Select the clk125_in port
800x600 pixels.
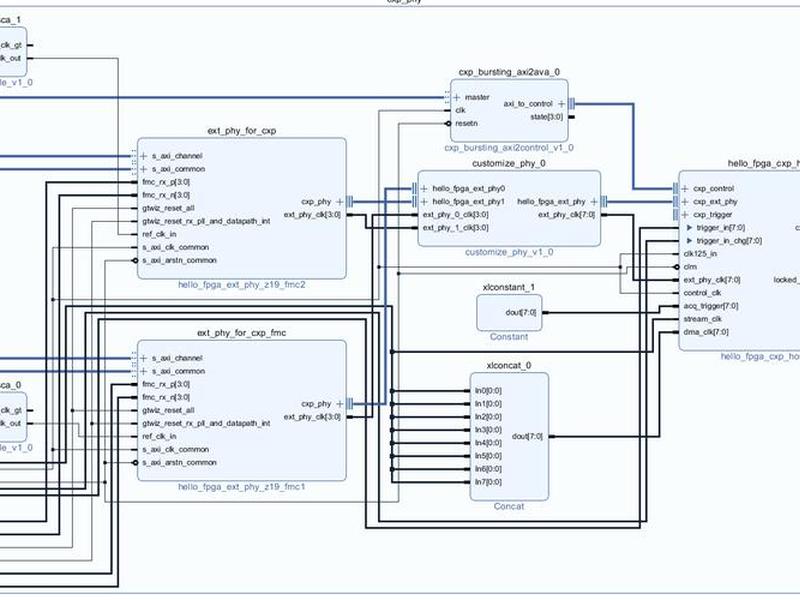[700, 254]
